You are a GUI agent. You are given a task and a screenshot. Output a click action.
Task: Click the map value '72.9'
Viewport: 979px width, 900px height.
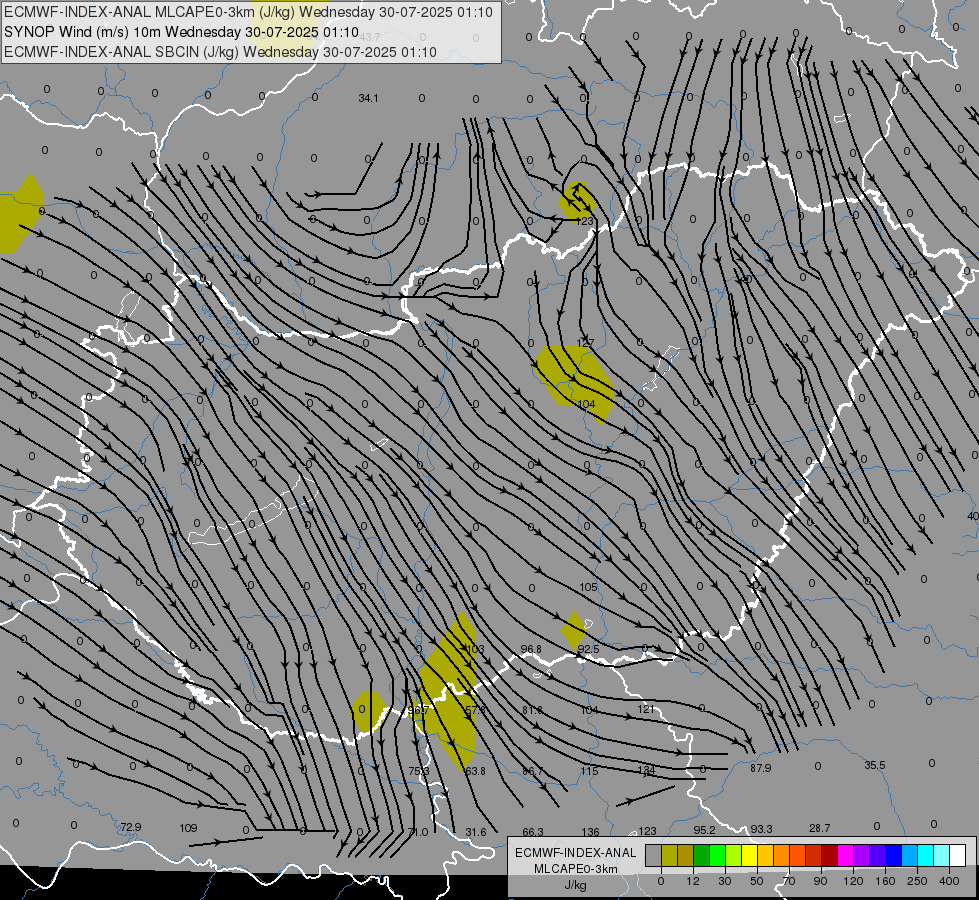coord(130,827)
